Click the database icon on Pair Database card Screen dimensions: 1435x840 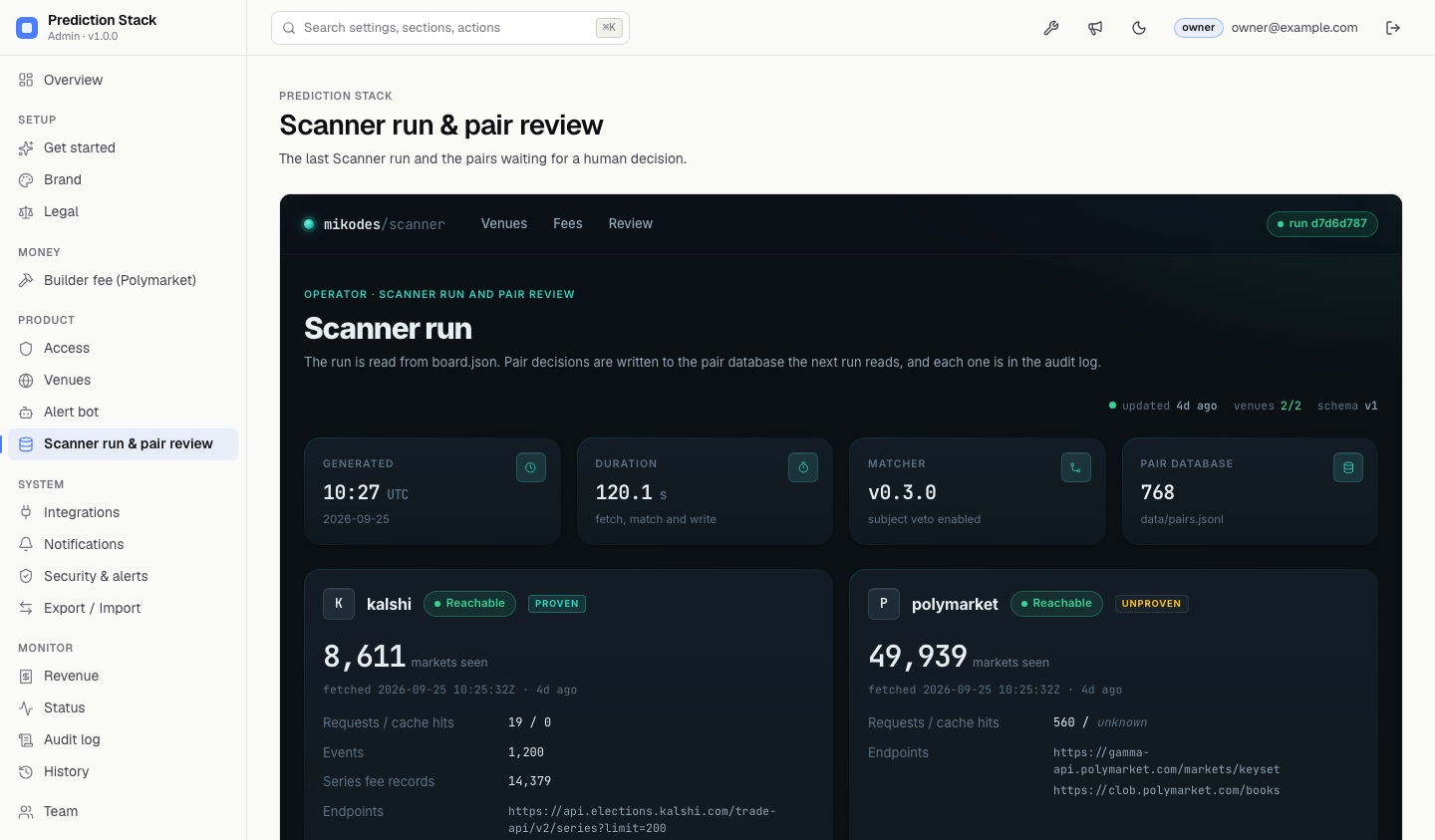tap(1348, 467)
